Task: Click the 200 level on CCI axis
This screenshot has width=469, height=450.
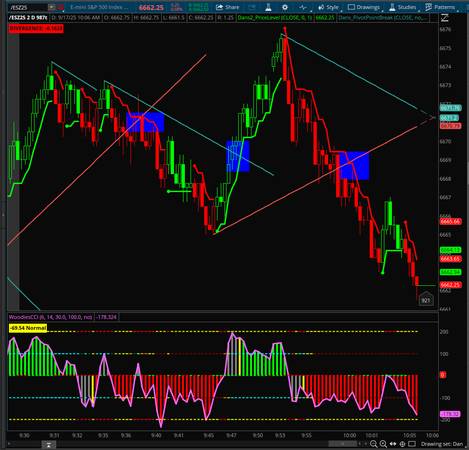Action: click(x=444, y=332)
